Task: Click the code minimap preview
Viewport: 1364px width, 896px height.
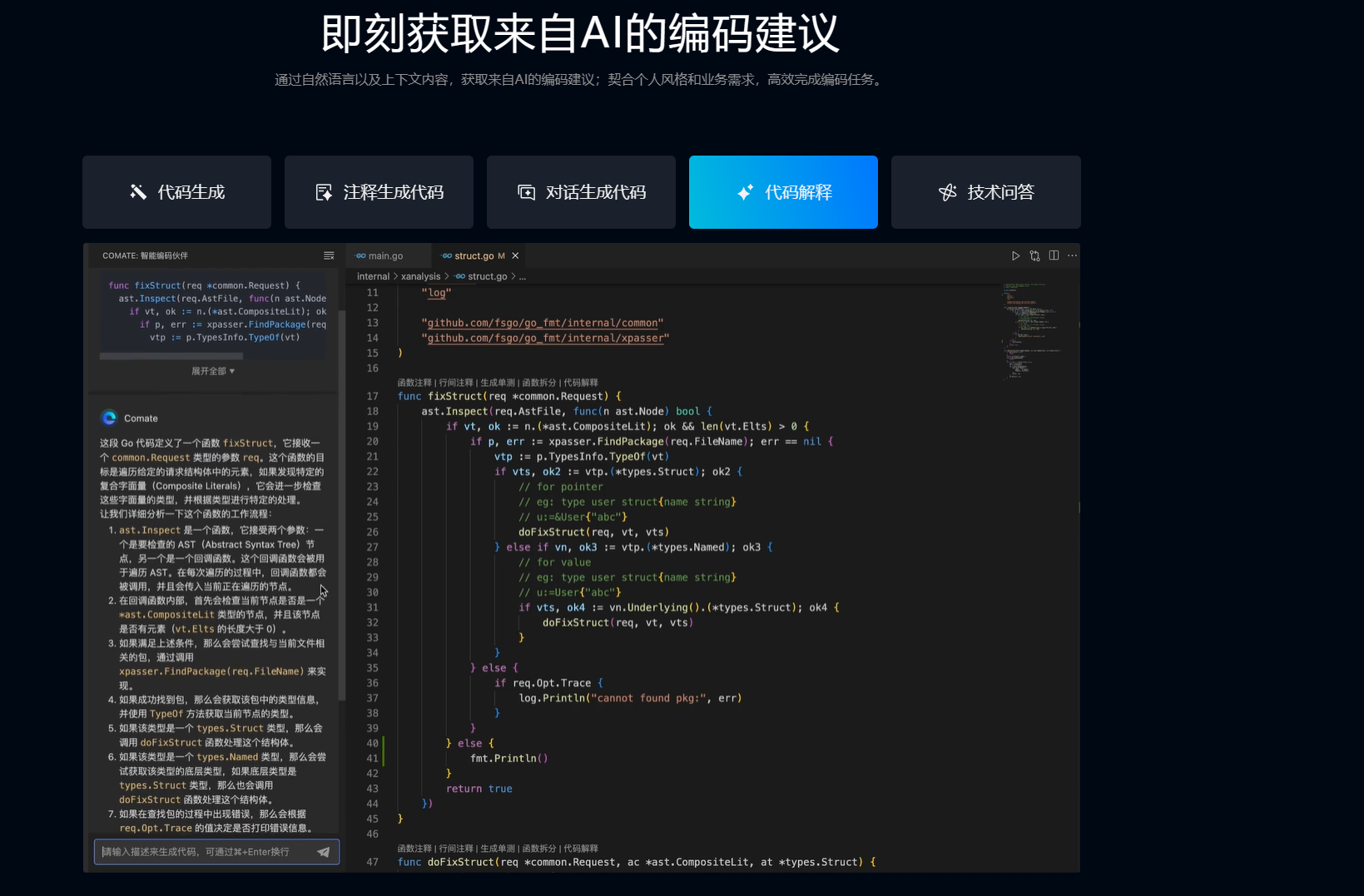Action: pos(1030,331)
